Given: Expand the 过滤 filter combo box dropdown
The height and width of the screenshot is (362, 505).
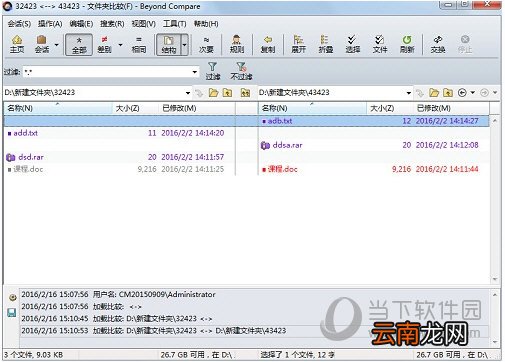Looking at the screenshot, I should tap(195, 72).
